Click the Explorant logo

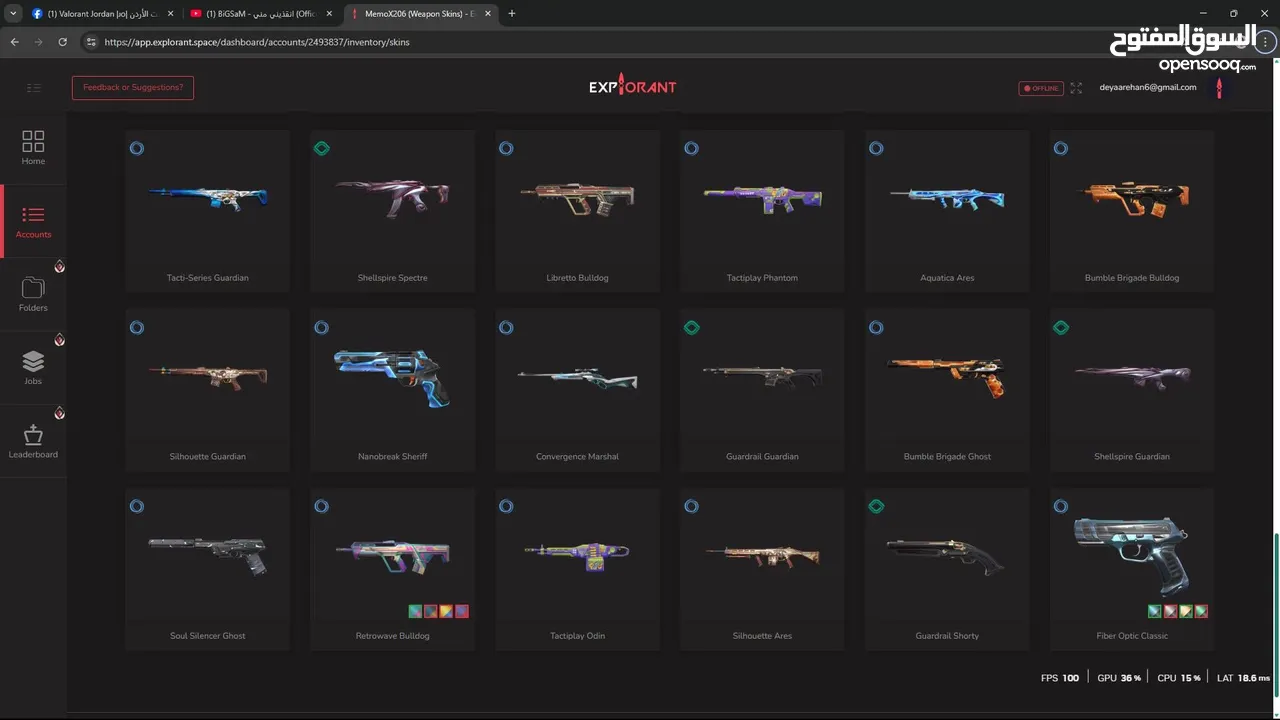(x=632, y=86)
